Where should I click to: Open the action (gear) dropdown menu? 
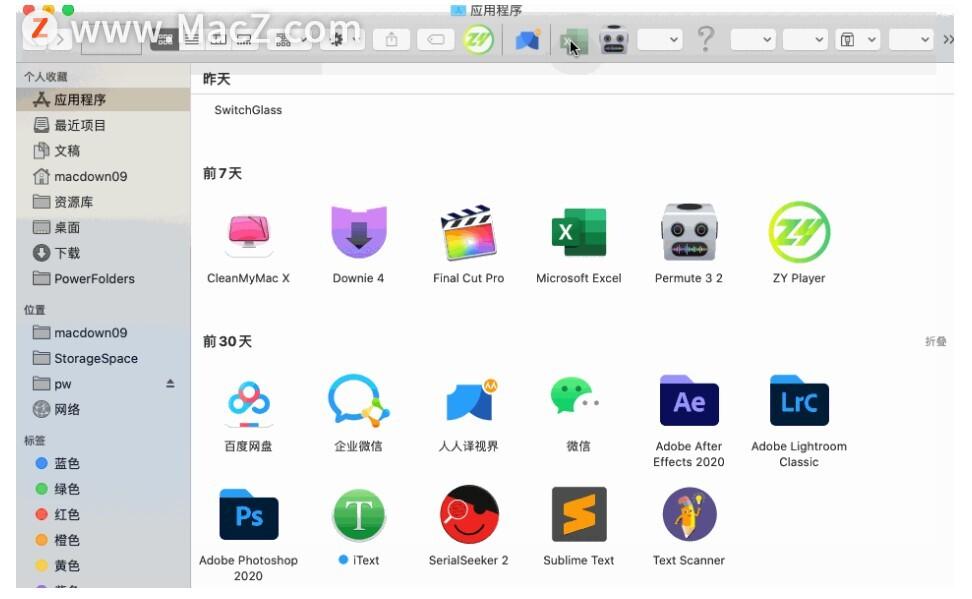tap(337, 40)
